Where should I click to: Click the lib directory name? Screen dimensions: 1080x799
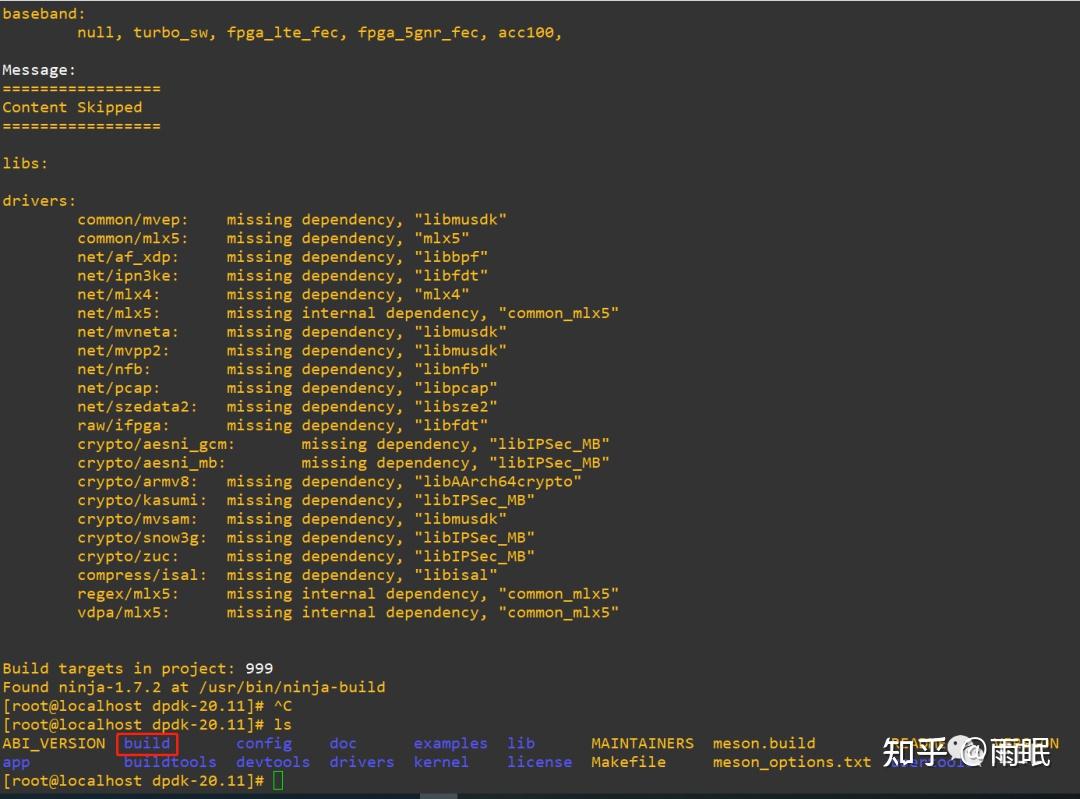point(521,743)
